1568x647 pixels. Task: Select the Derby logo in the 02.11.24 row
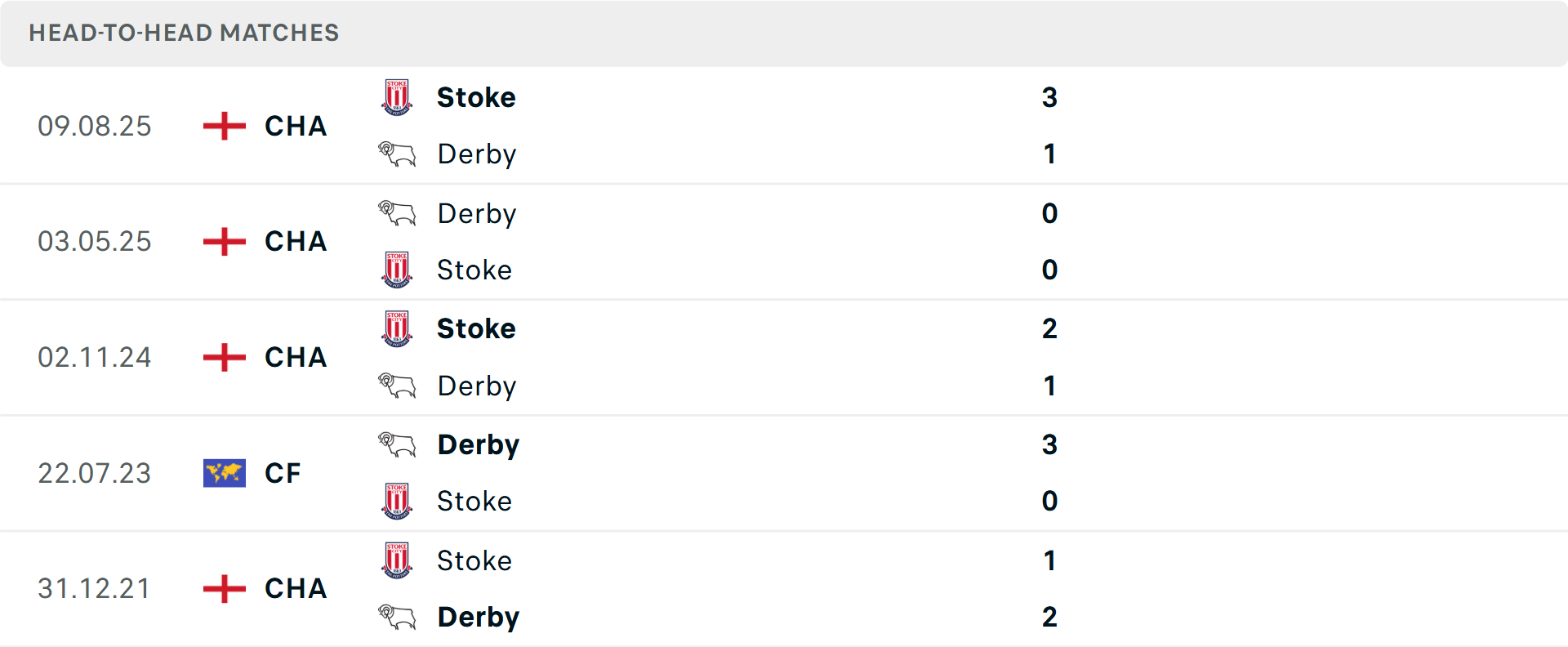point(397,386)
